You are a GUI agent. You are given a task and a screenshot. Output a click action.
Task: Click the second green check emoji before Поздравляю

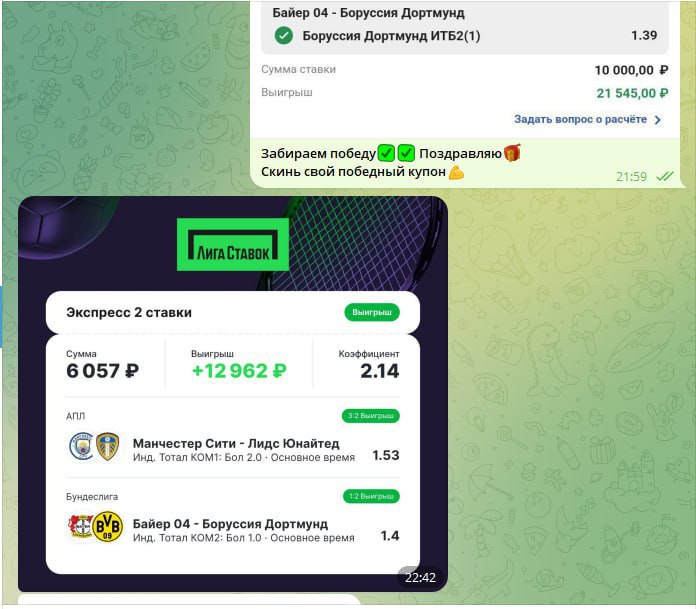[406, 154]
